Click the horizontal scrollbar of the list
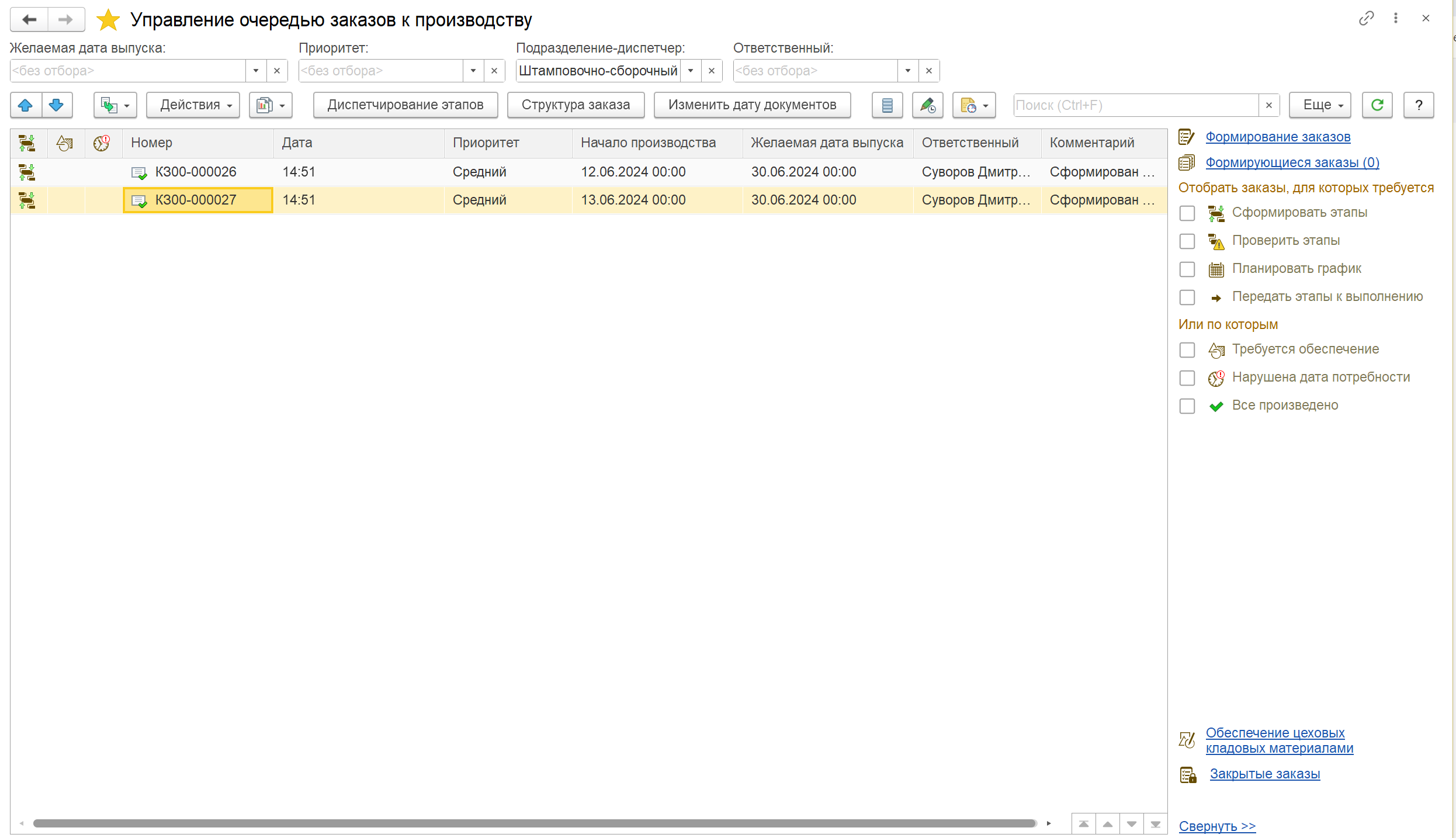The height and width of the screenshot is (838, 1456). coord(535,824)
